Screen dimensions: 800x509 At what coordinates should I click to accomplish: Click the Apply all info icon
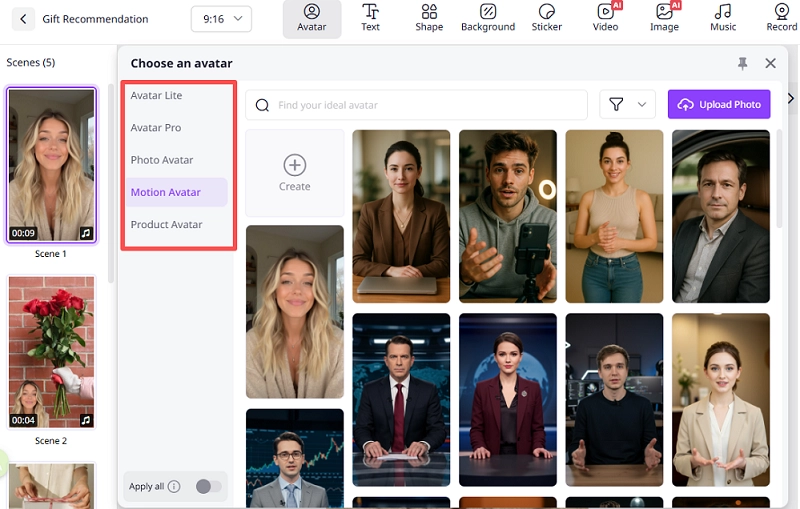click(x=174, y=487)
